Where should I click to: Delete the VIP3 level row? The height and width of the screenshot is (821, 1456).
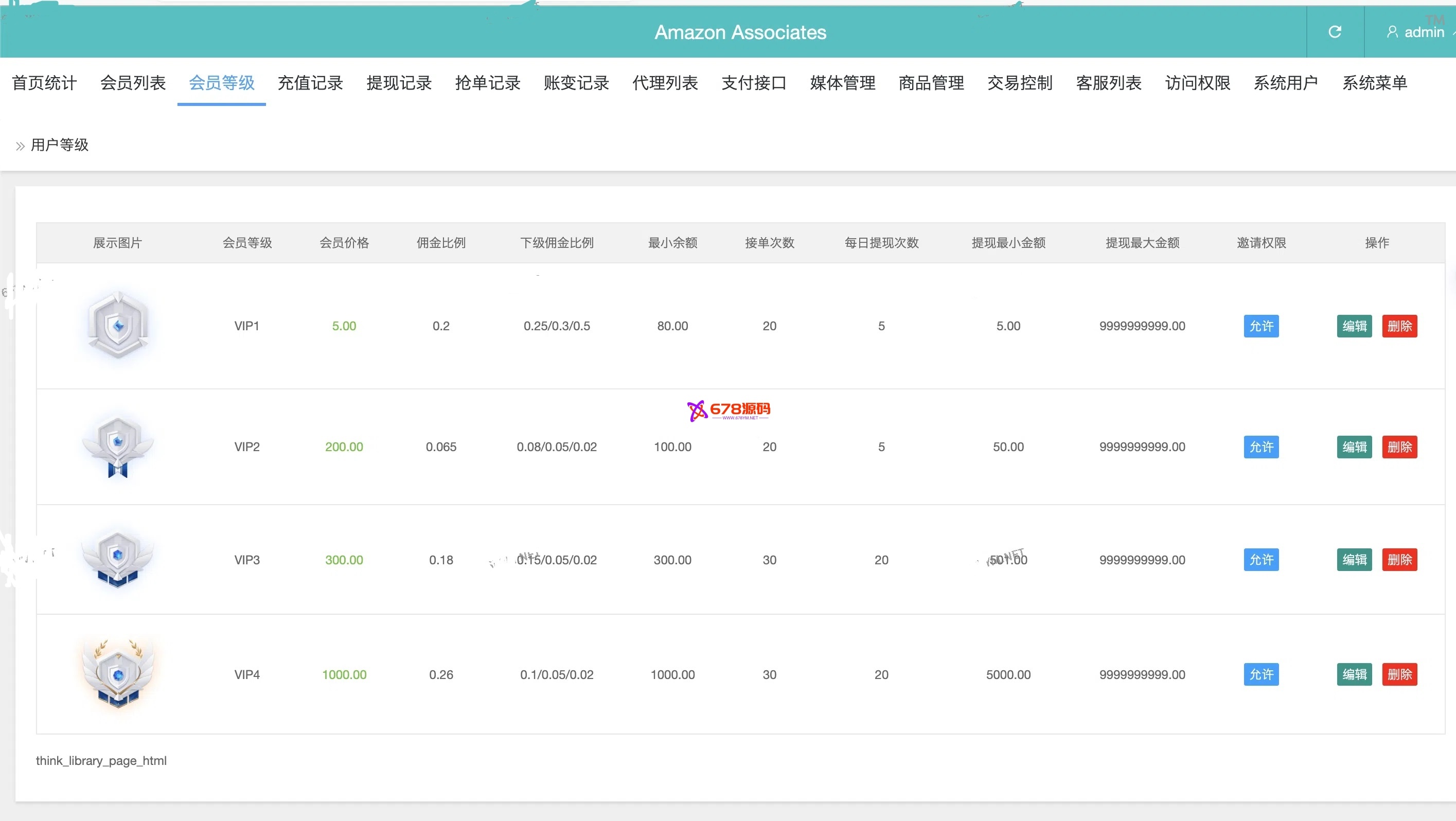[x=1399, y=559]
